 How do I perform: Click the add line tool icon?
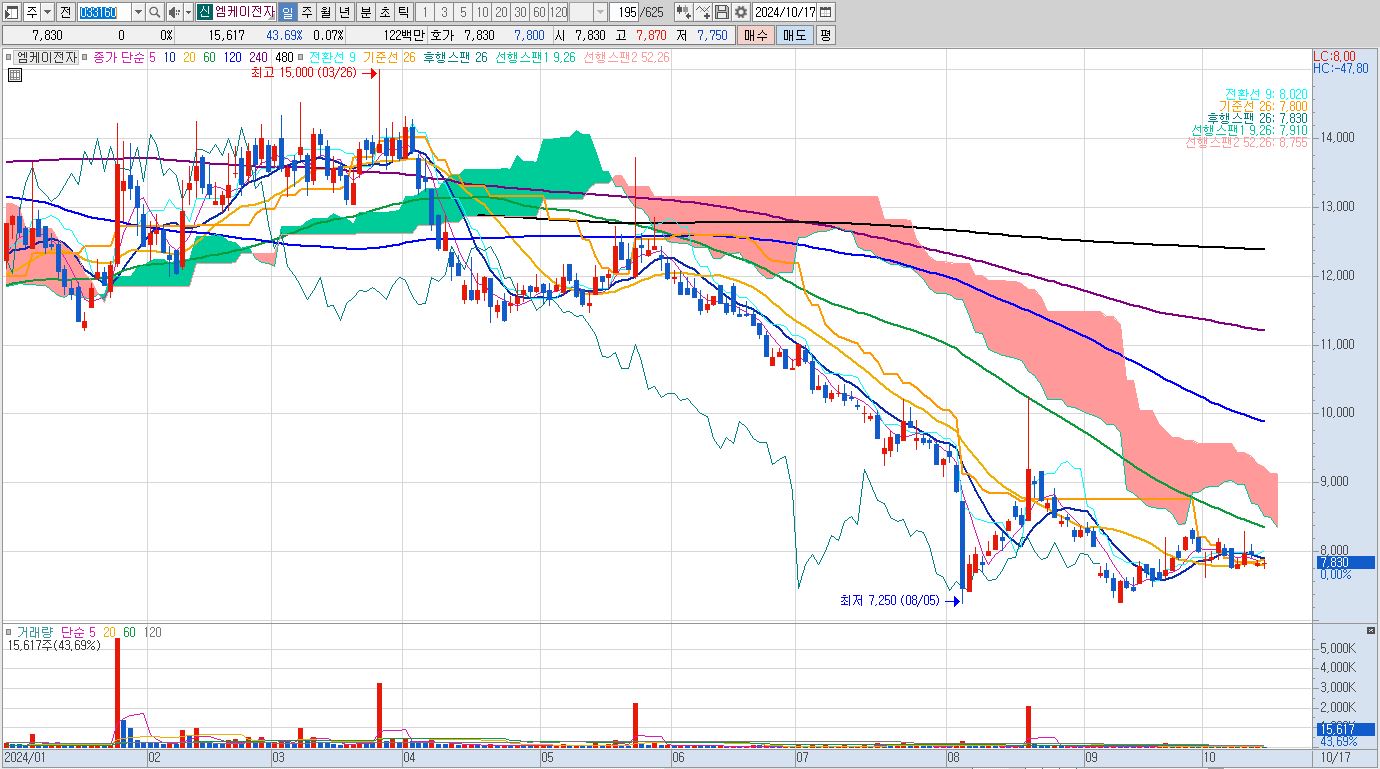703,12
